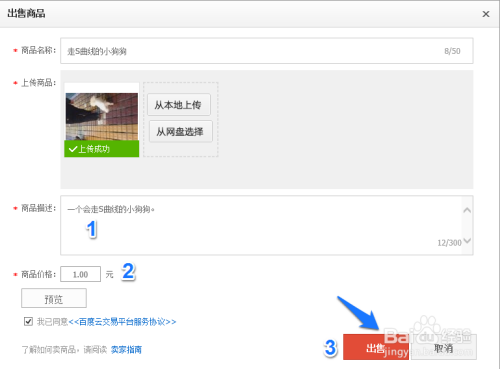Click the 商品价格 input field
Screen dimensions: 500x369
(80, 274)
